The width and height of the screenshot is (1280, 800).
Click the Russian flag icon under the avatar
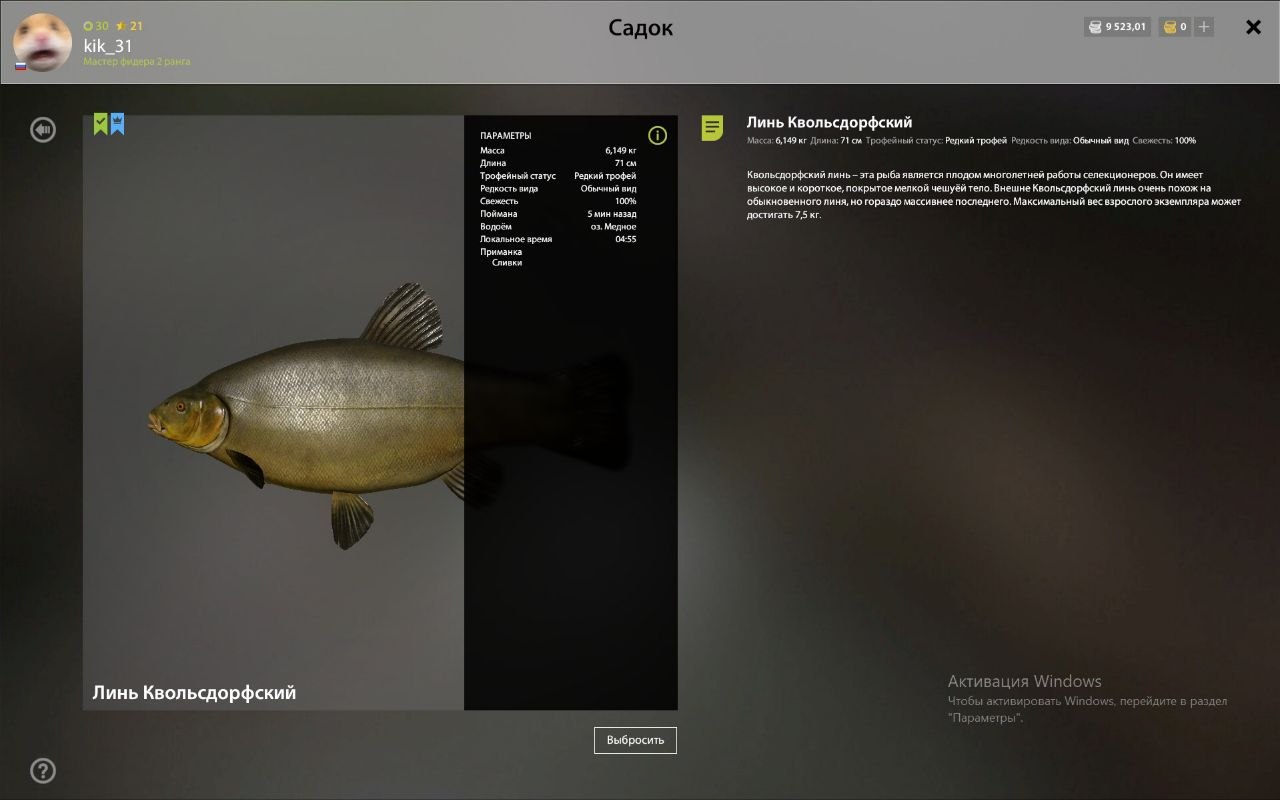(20, 66)
